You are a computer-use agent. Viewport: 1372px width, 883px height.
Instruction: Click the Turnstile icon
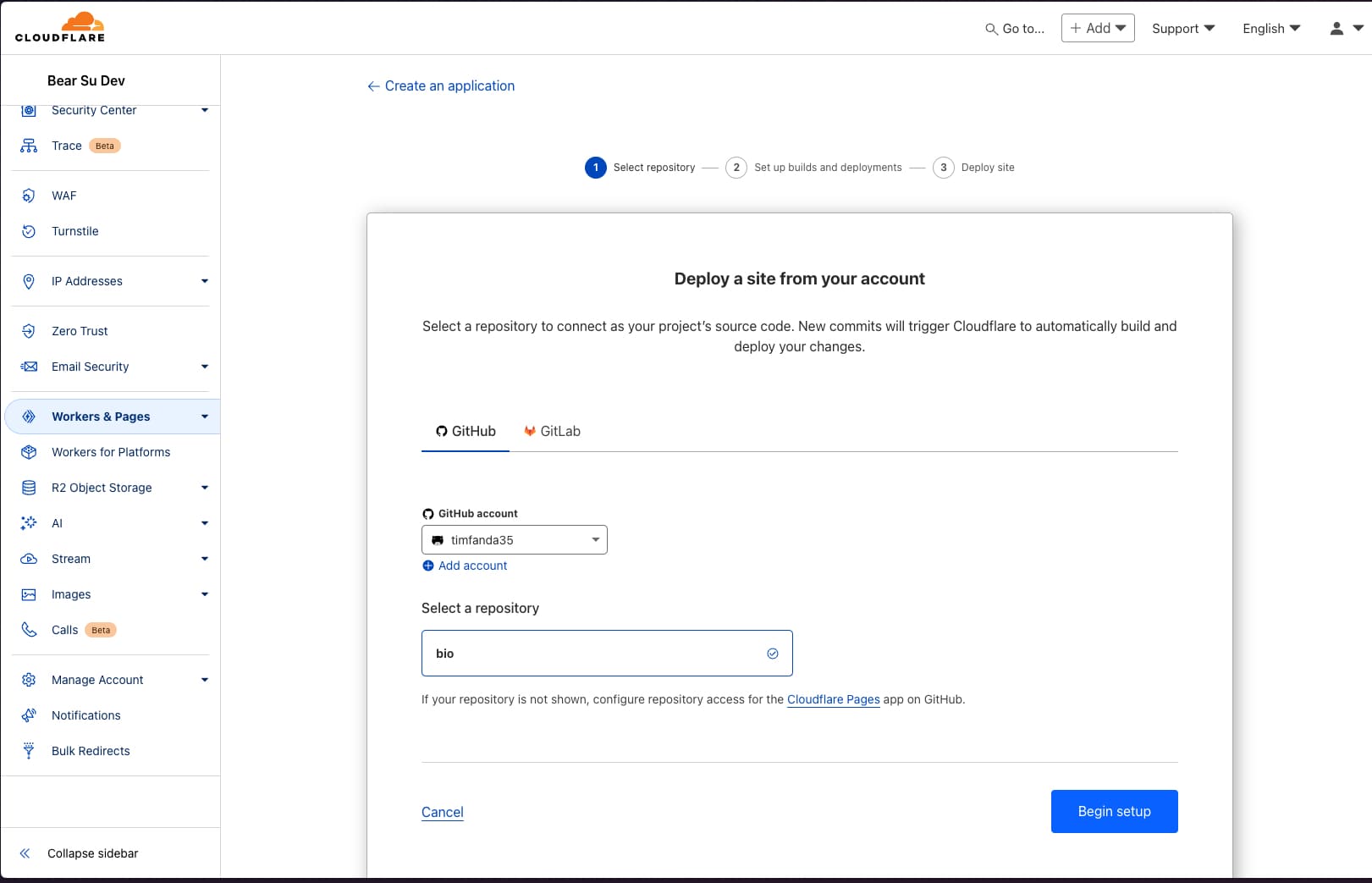(x=29, y=231)
